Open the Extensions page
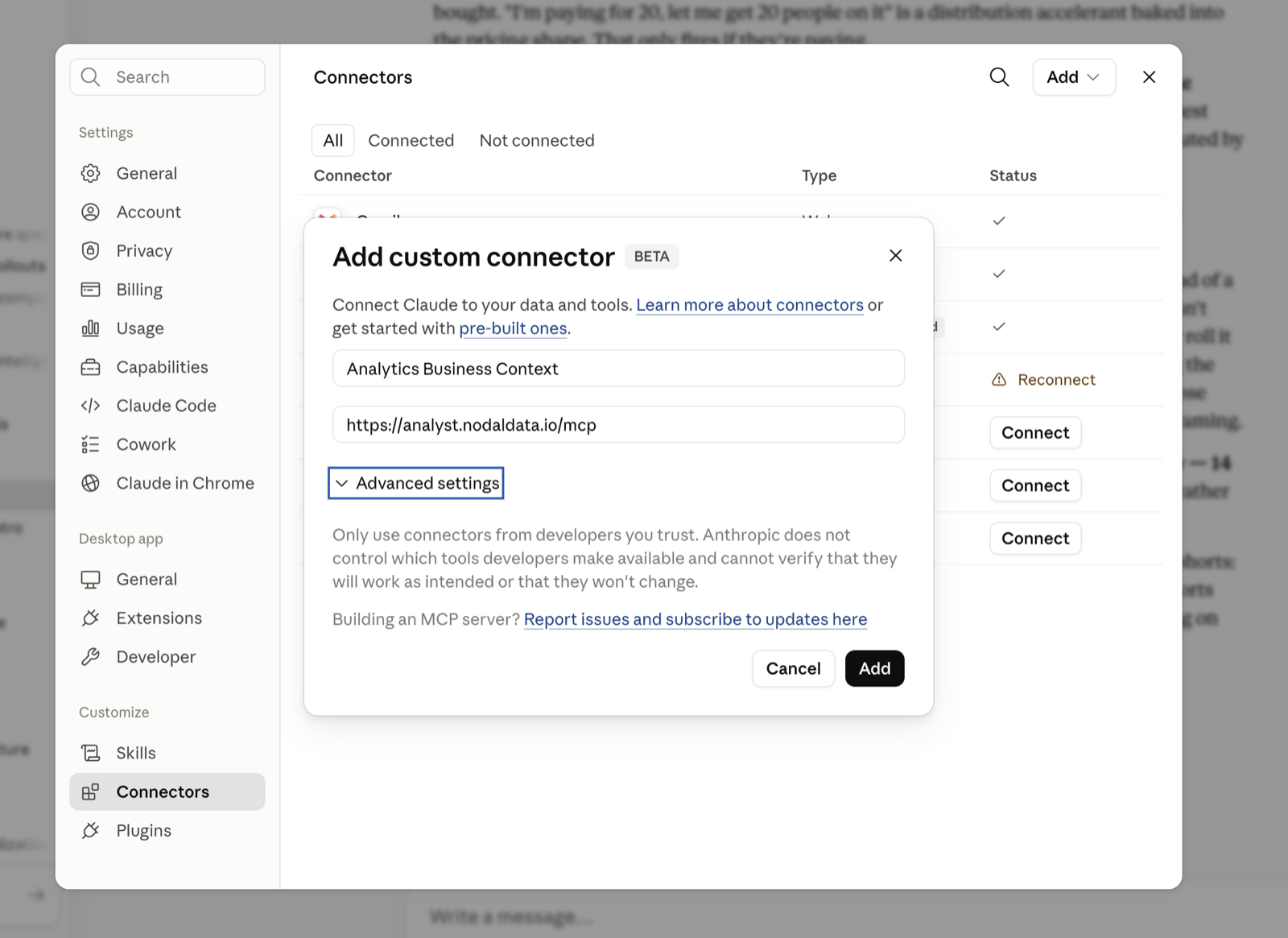1288x938 pixels. (167, 618)
